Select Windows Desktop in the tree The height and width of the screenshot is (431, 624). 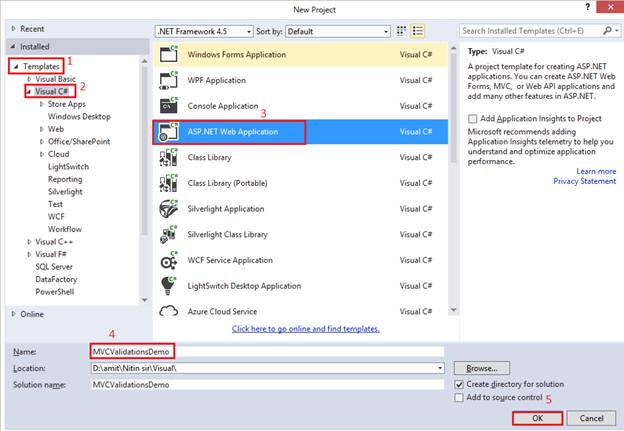[x=79, y=117]
